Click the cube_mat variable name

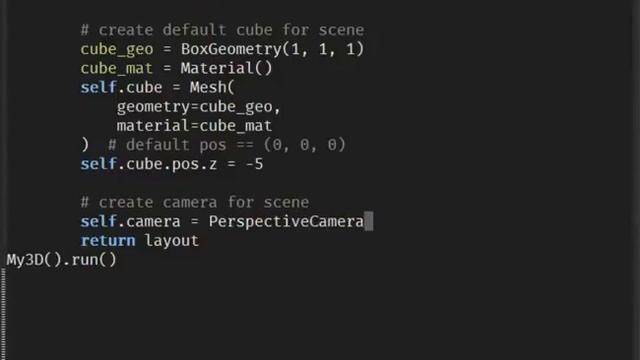pos(117,69)
